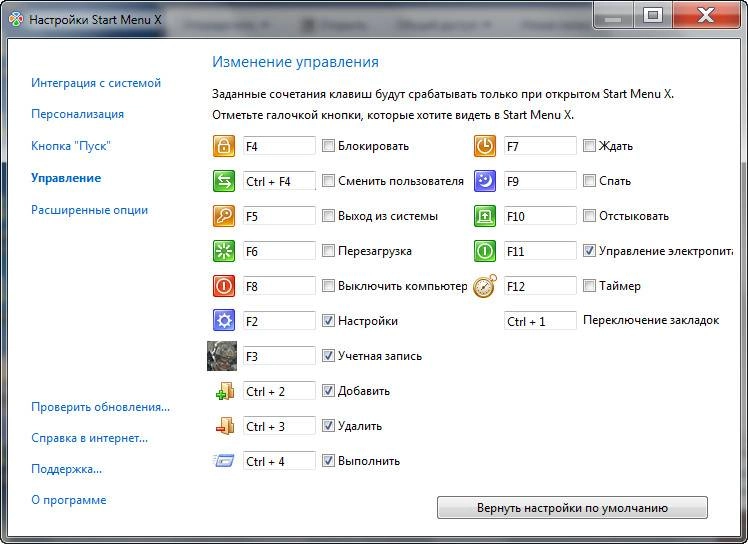Click the F2 hotkey field
The image size is (748, 544).
279,321
